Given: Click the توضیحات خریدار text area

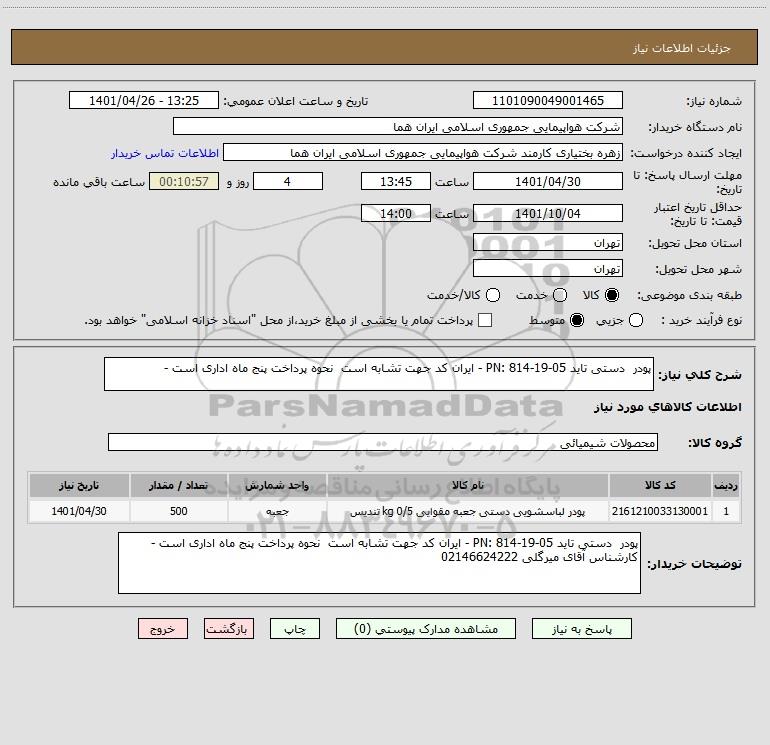Looking at the screenshot, I should click(379, 563).
